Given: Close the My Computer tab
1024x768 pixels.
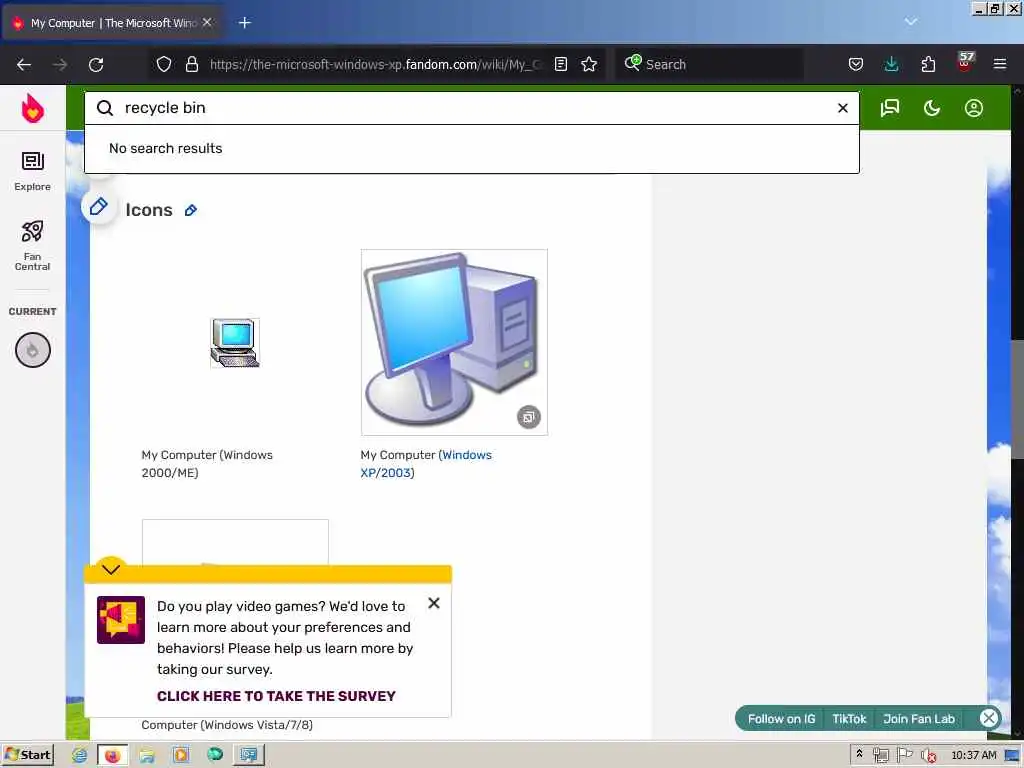Looking at the screenshot, I should [207, 22].
